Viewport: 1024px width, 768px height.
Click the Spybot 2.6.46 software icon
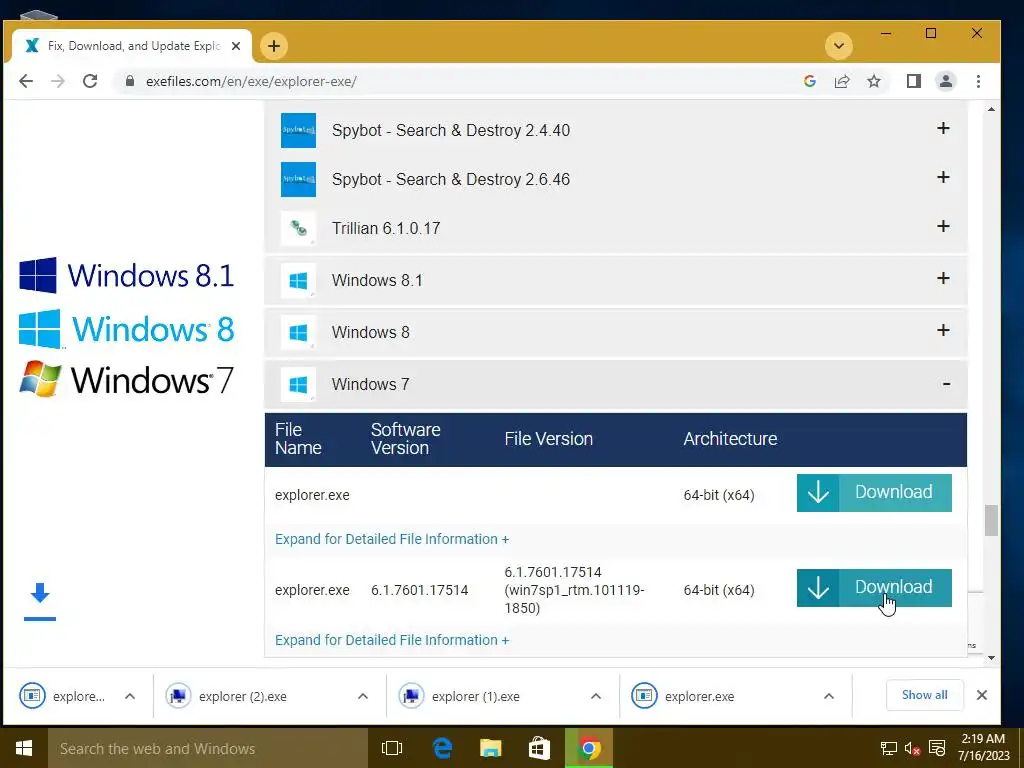298,179
